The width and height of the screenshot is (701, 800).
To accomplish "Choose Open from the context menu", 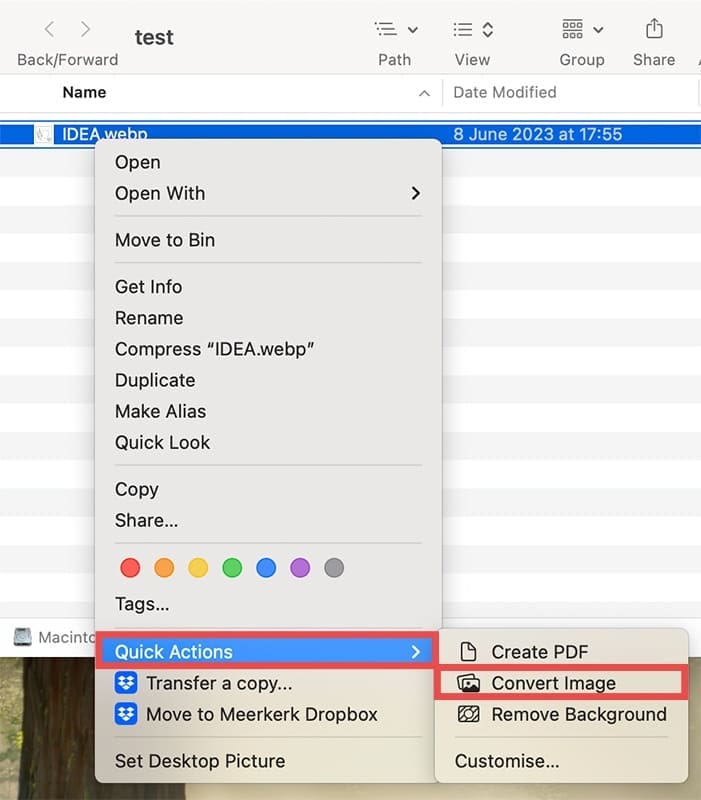I will pos(268,162).
